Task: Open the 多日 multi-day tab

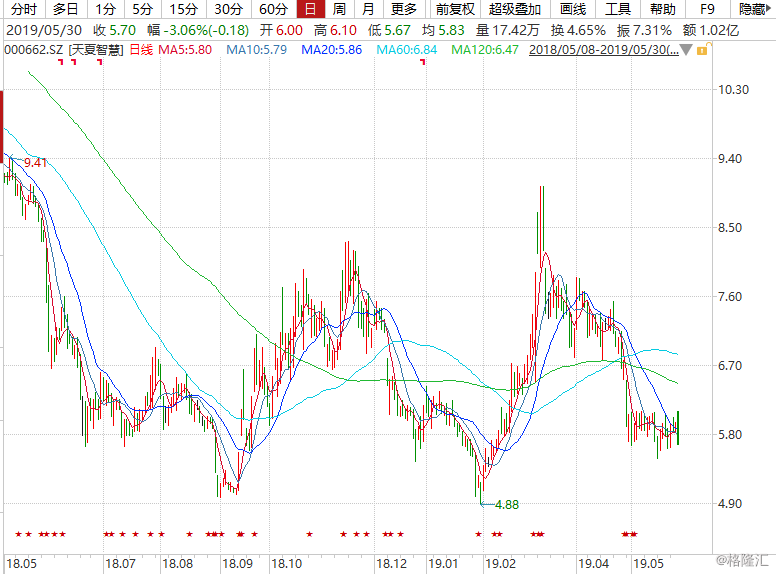Action: click(66, 9)
